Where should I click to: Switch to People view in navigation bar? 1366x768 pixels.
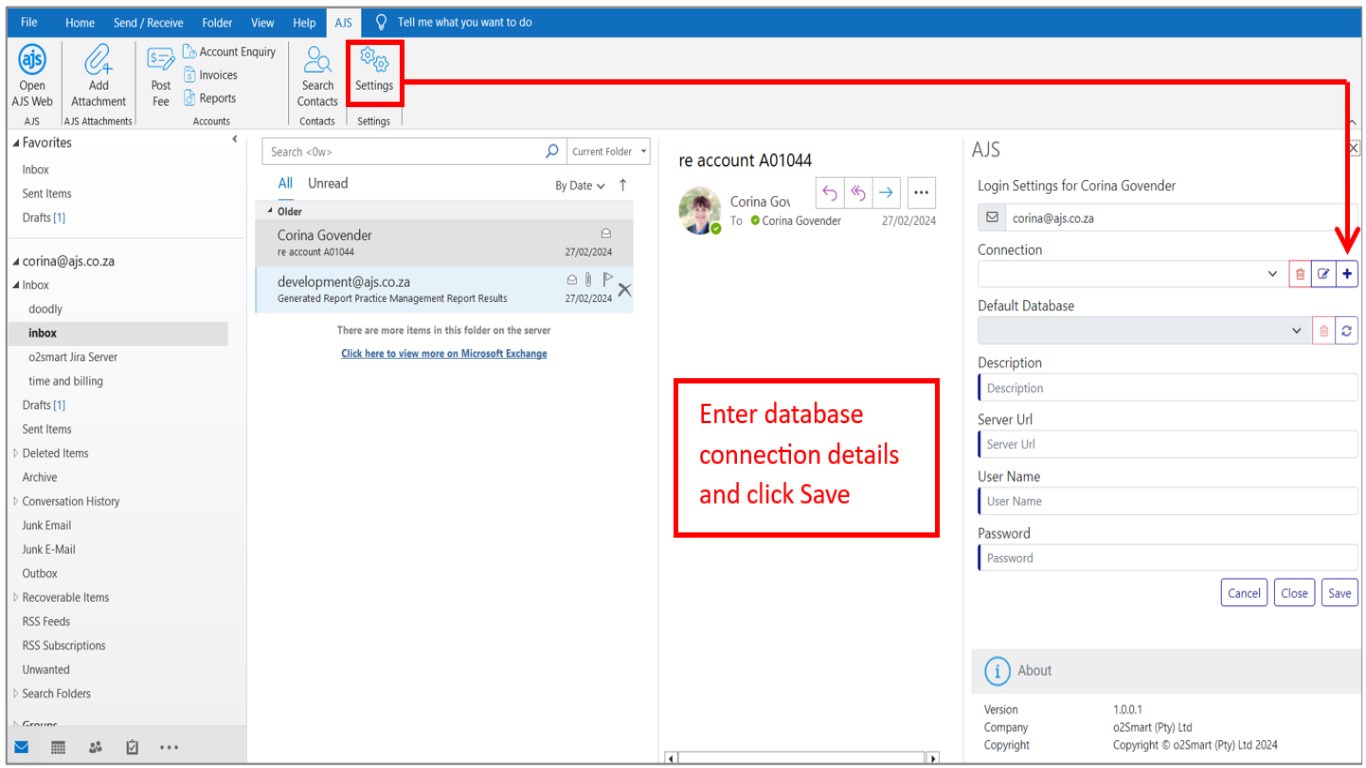click(x=95, y=747)
